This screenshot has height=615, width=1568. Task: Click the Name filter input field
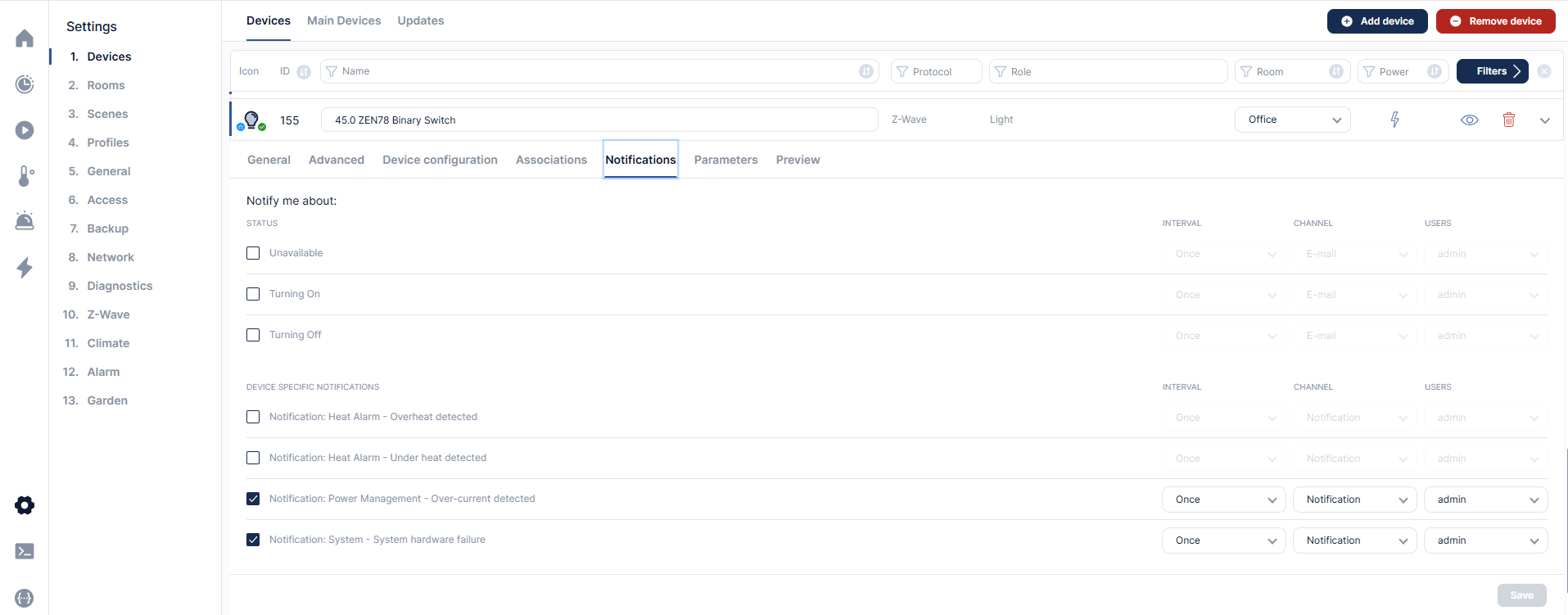pyautogui.click(x=599, y=71)
